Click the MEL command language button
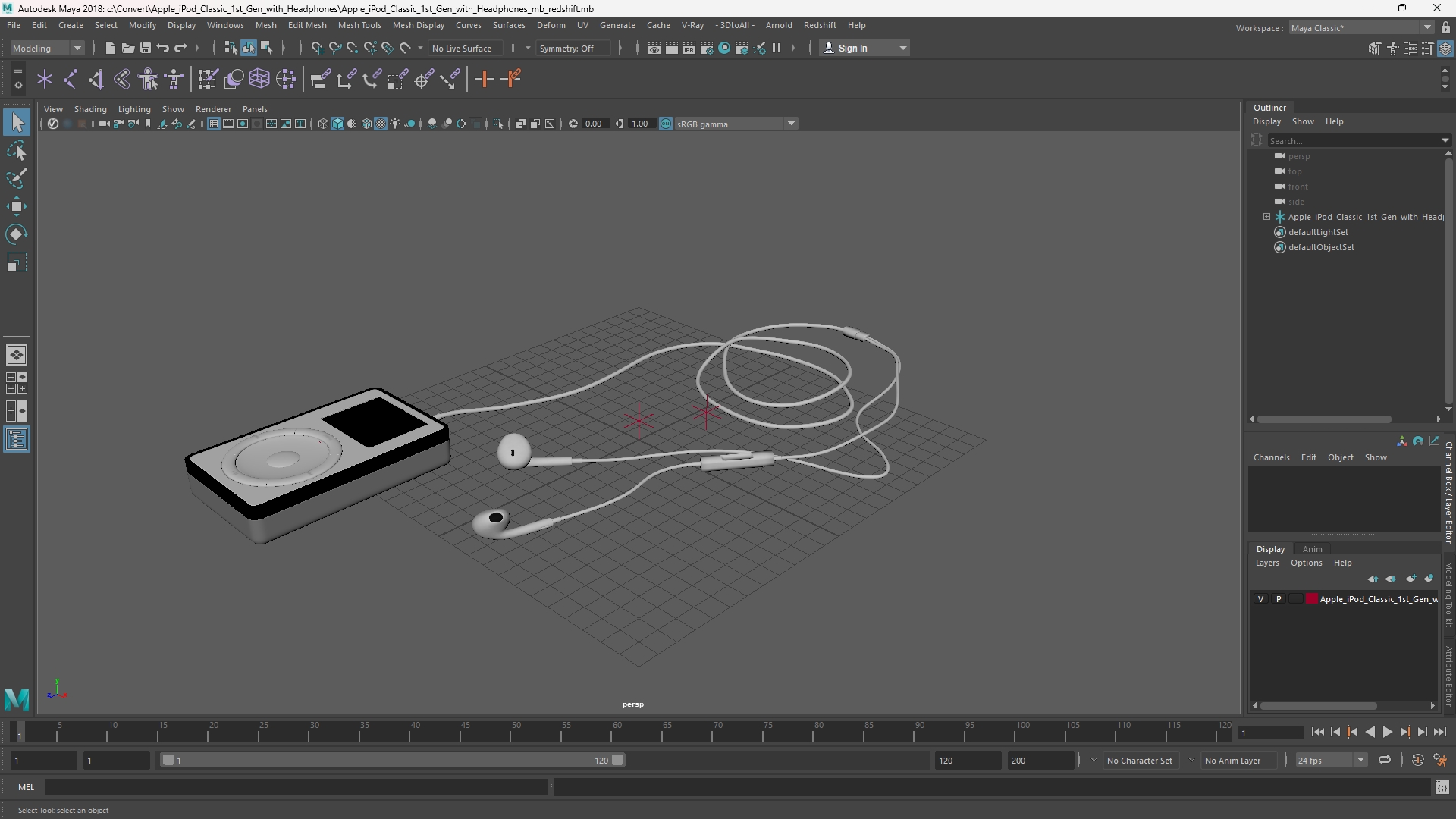1456x819 pixels. click(x=27, y=787)
